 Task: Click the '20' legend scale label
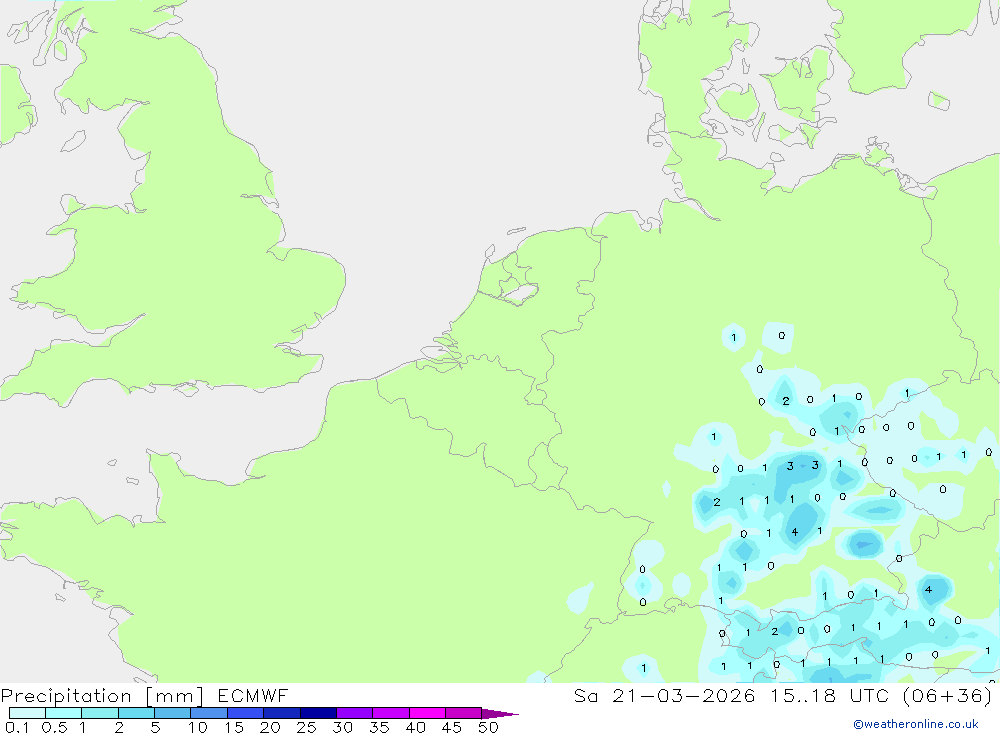(x=270, y=727)
